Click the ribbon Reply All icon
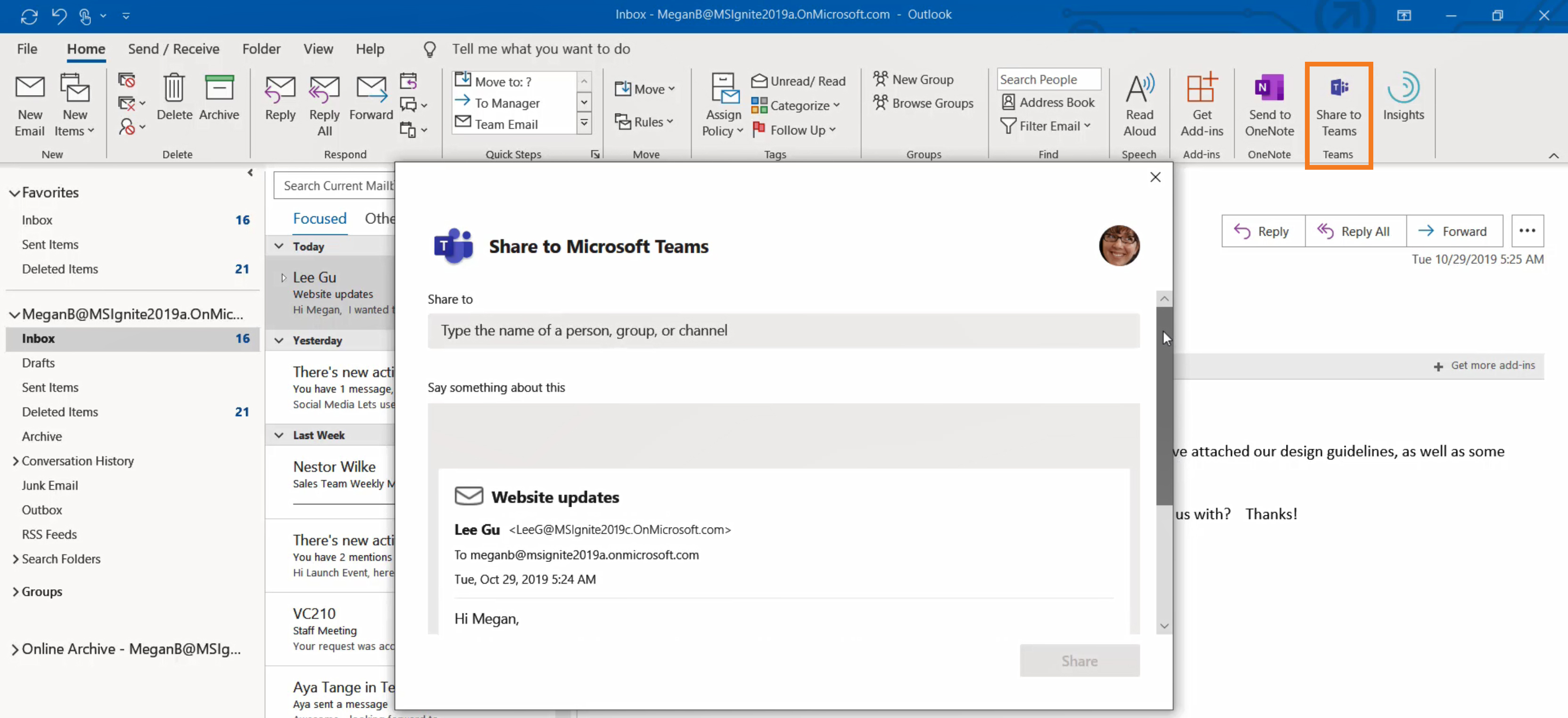Image resolution: width=1568 pixels, height=718 pixels. coord(324,90)
